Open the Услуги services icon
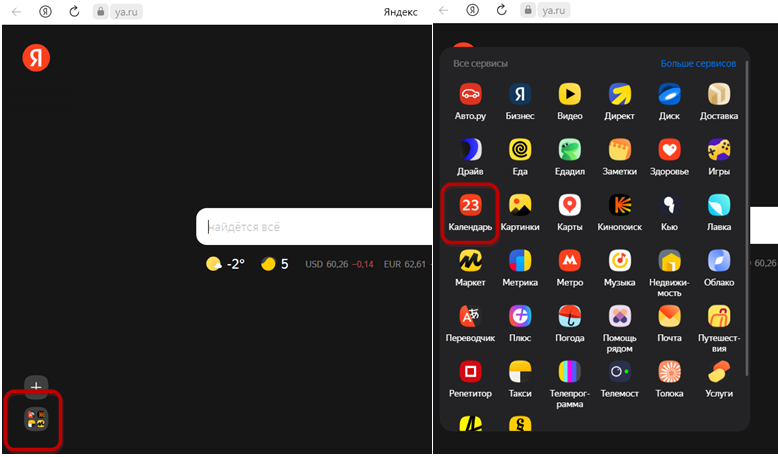The width and height of the screenshot is (778, 457). [x=719, y=372]
